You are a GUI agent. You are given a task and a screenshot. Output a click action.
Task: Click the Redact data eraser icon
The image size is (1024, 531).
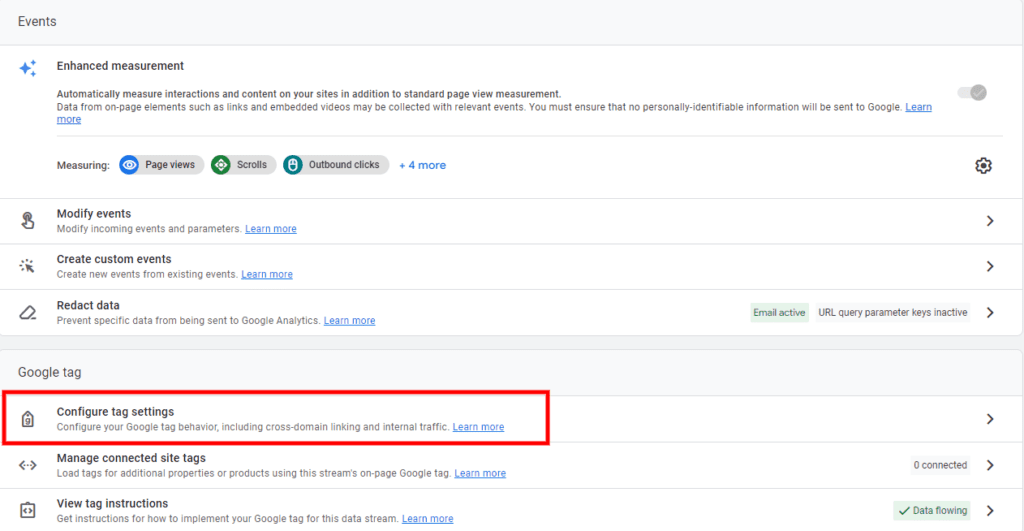point(27,312)
